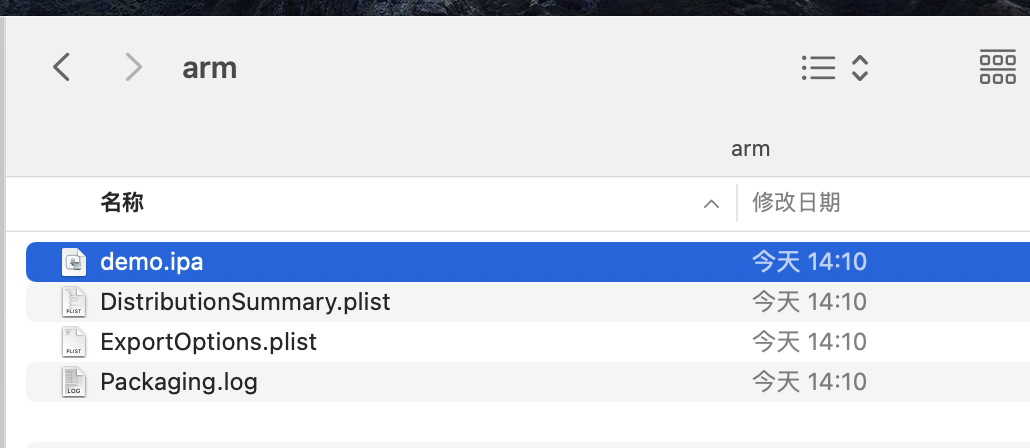Sort by the 名称 column header
The height and width of the screenshot is (448, 1030).
point(122,202)
